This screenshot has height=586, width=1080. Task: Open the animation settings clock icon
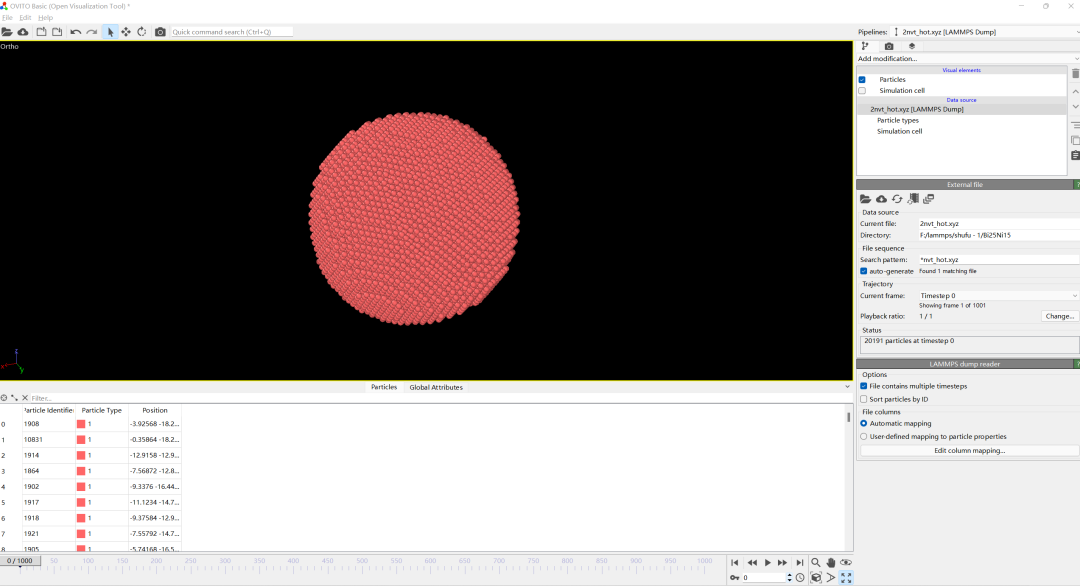(800, 578)
